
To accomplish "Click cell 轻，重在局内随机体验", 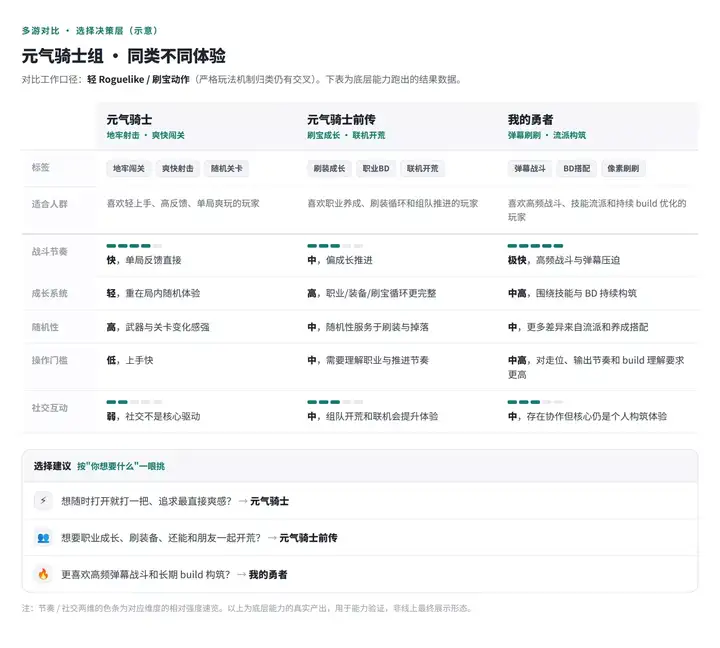I will pos(153,293).
